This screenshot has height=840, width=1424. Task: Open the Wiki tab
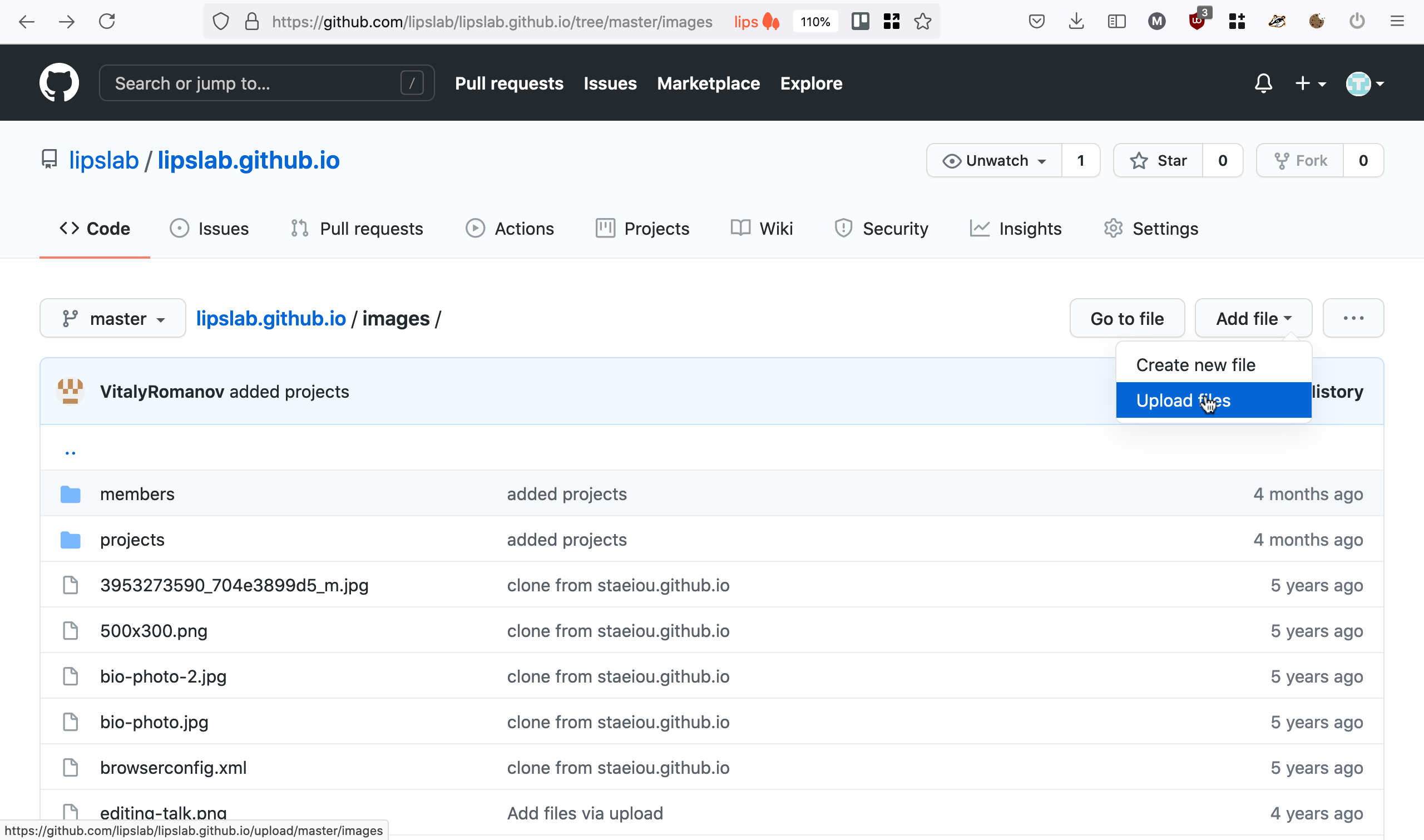tap(762, 229)
